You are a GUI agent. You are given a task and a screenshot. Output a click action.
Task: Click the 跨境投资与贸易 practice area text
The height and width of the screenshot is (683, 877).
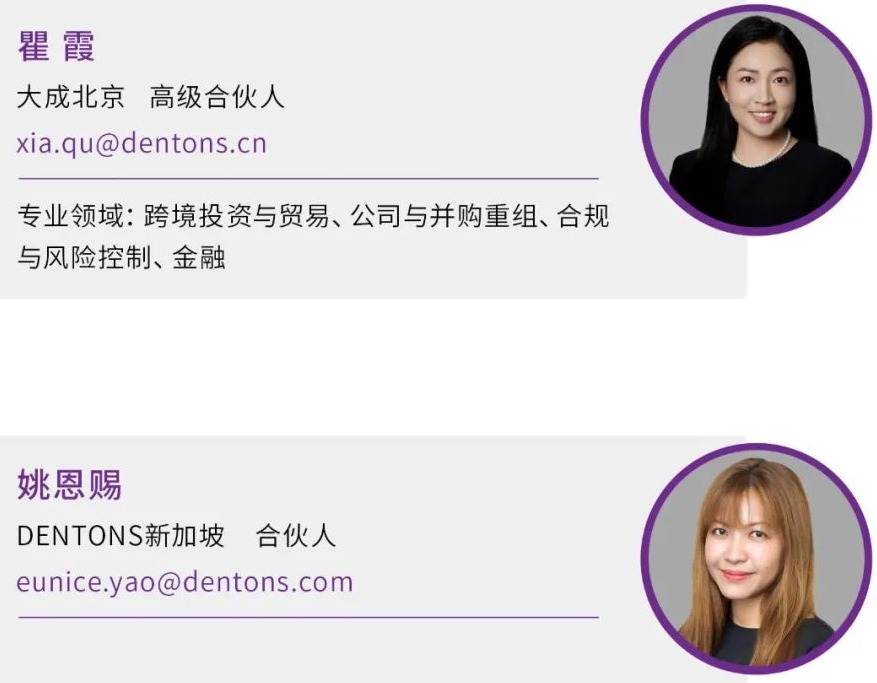click(237, 216)
